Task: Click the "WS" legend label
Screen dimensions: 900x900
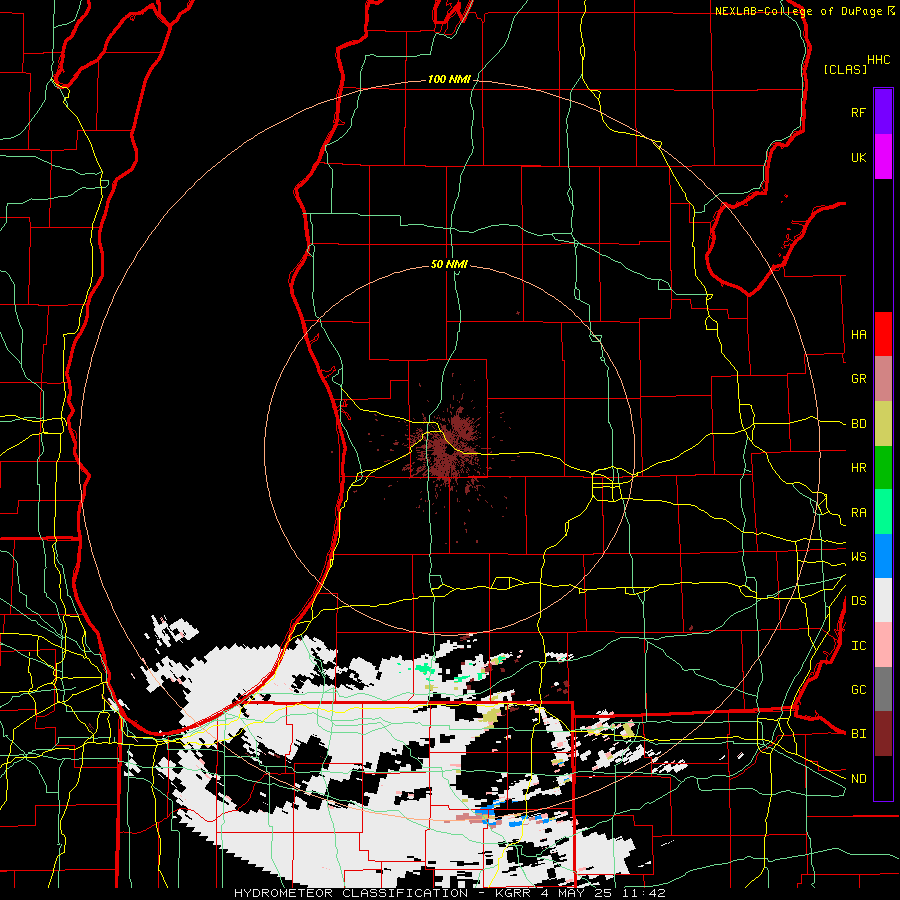Action: point(858,556)
